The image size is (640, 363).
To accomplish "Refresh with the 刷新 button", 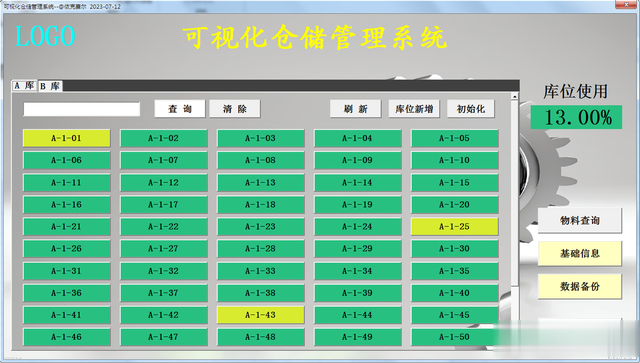I will point(356,109).
